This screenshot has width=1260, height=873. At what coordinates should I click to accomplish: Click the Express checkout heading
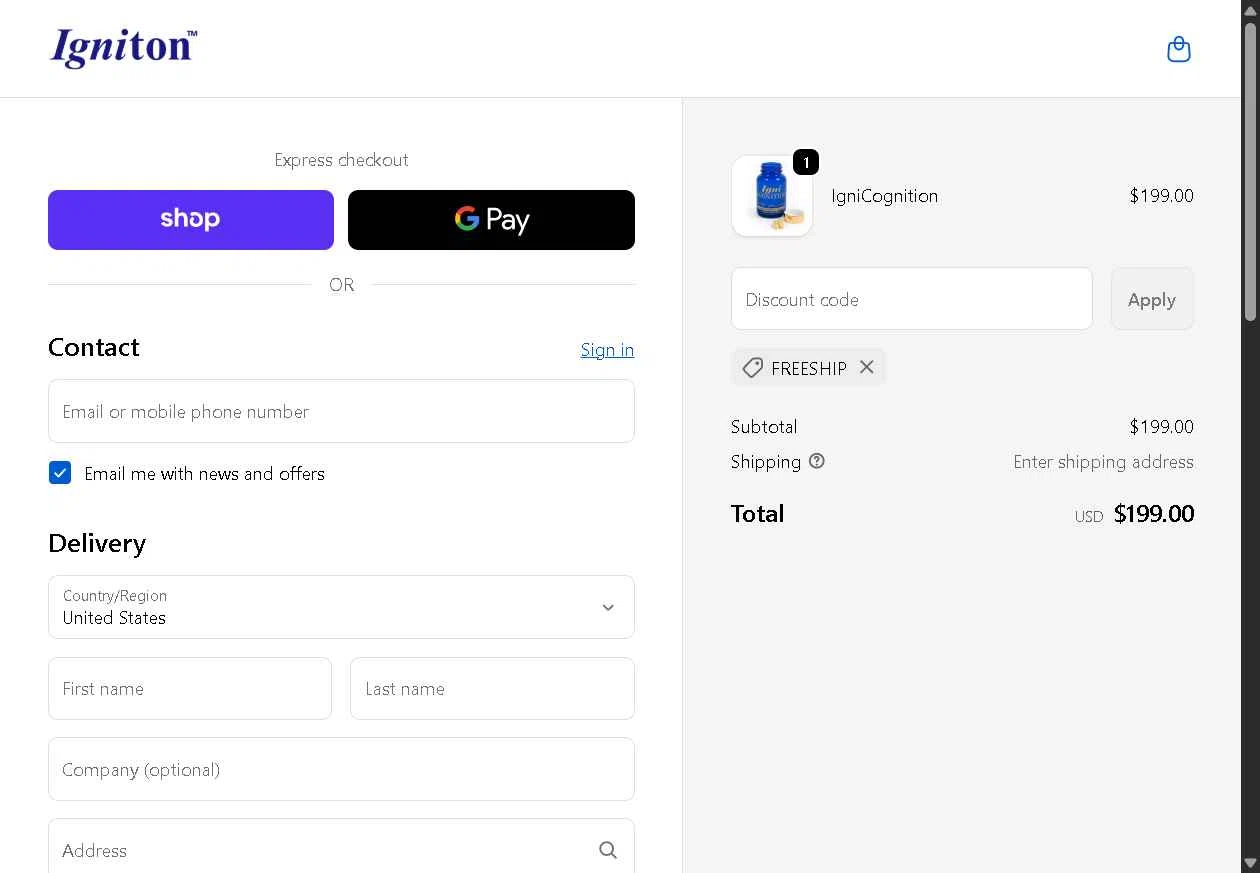[x=341, y=160]
